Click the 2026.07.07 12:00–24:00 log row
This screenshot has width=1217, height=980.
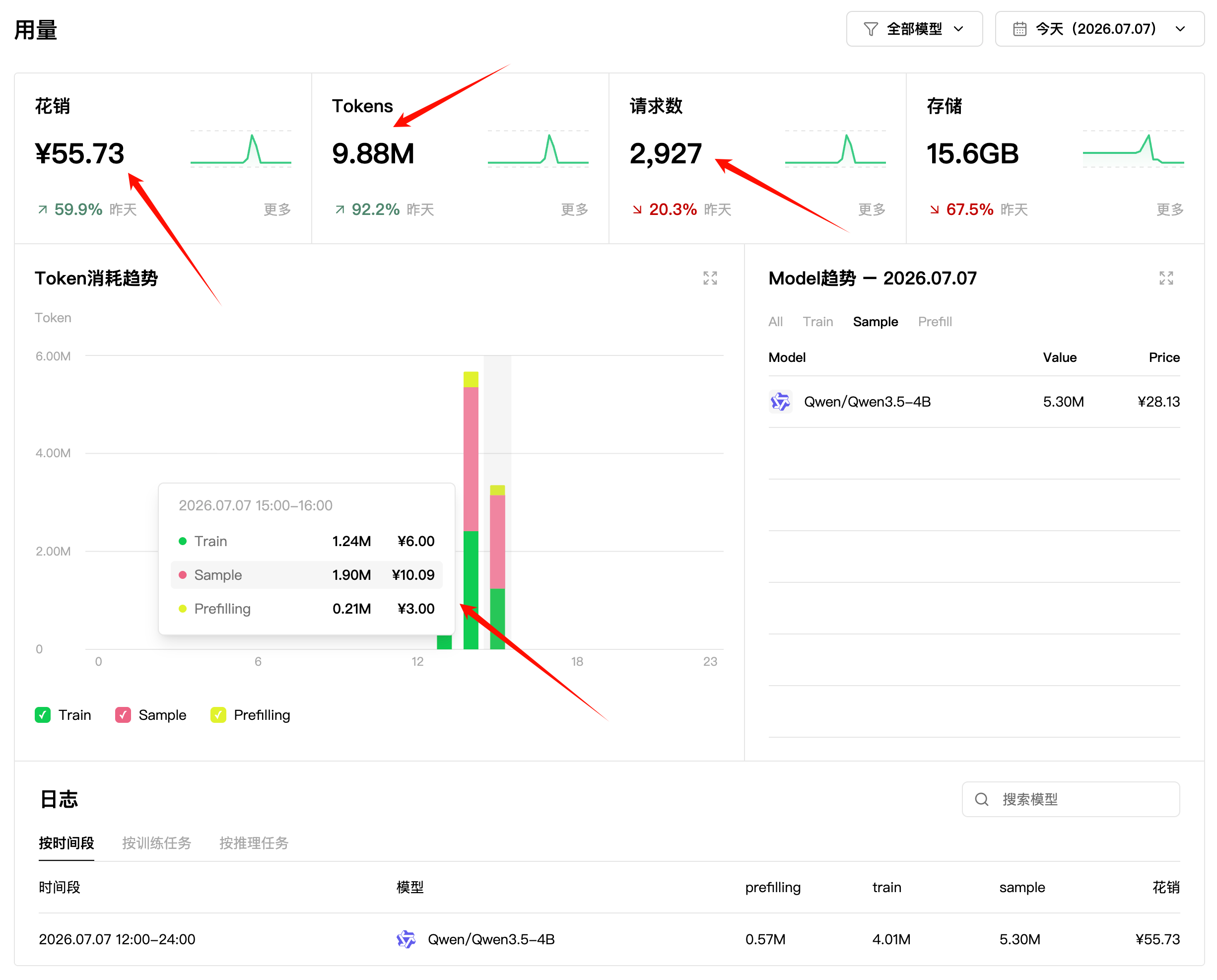[x=609, y=939]
